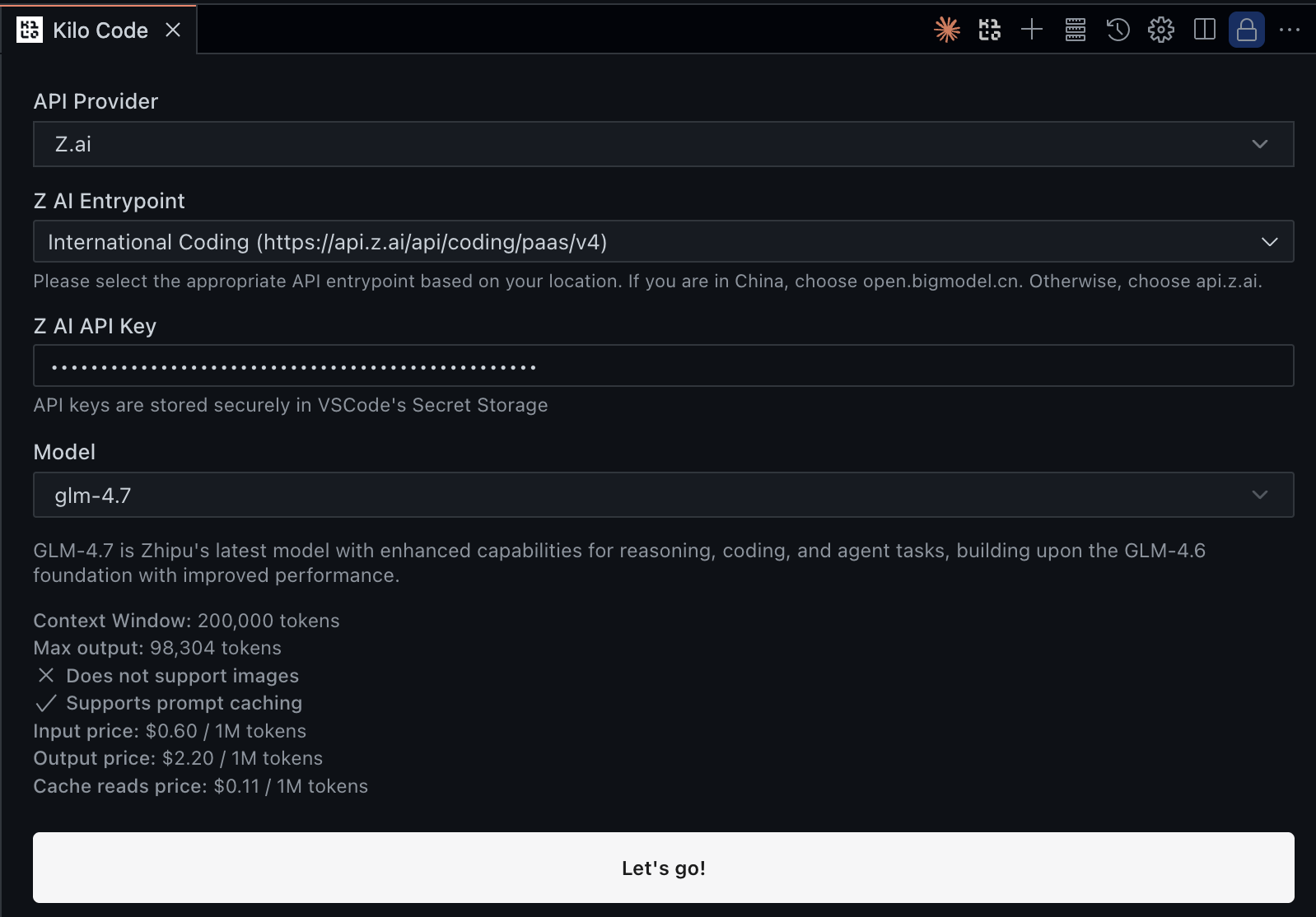Start a new task with the plus icon

pyautogui.click(x=1032, y=30)
